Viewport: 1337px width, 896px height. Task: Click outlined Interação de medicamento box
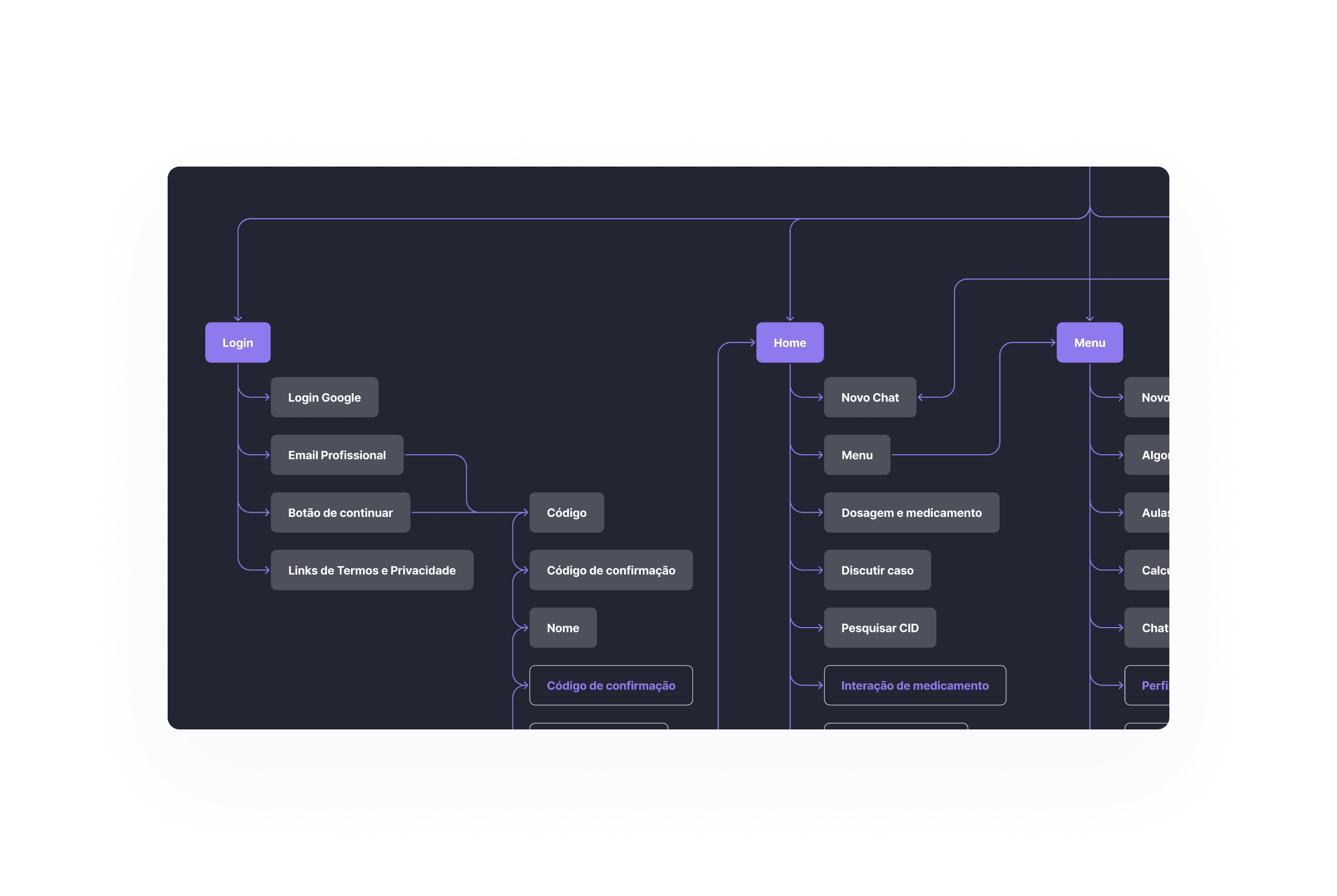coord(914,685)
